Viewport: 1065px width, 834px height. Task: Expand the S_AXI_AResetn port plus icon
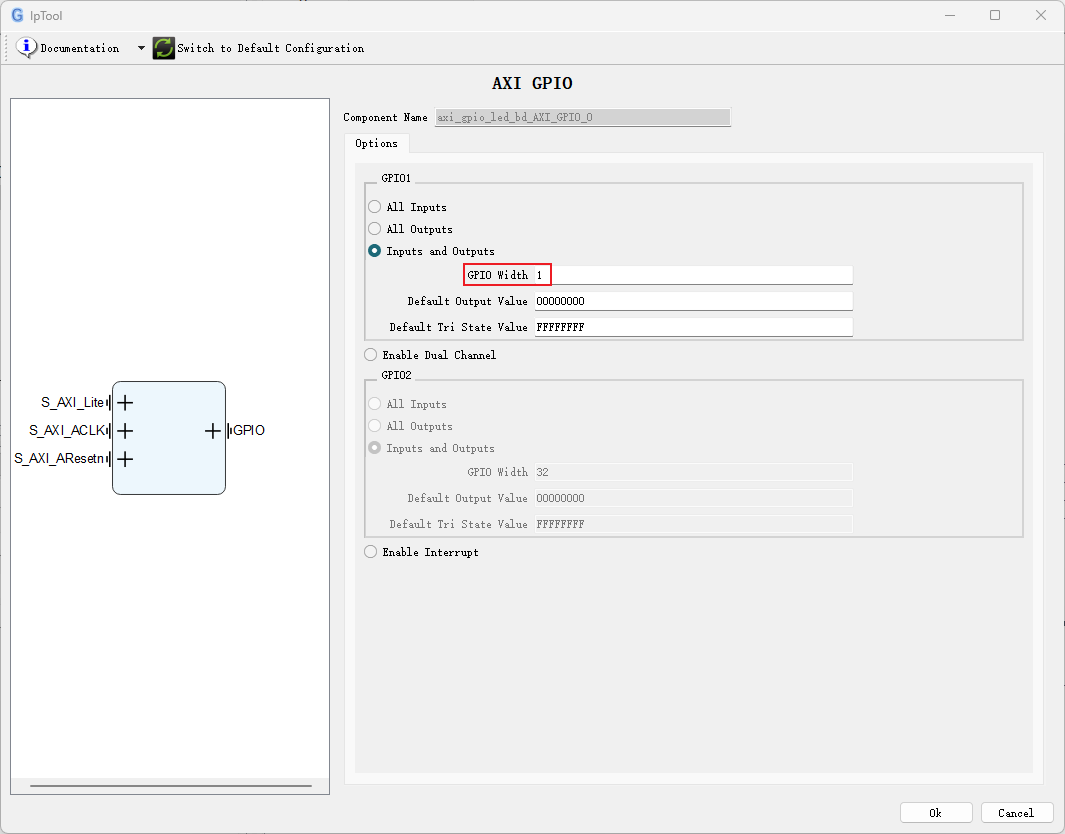(x=125, y=459)
